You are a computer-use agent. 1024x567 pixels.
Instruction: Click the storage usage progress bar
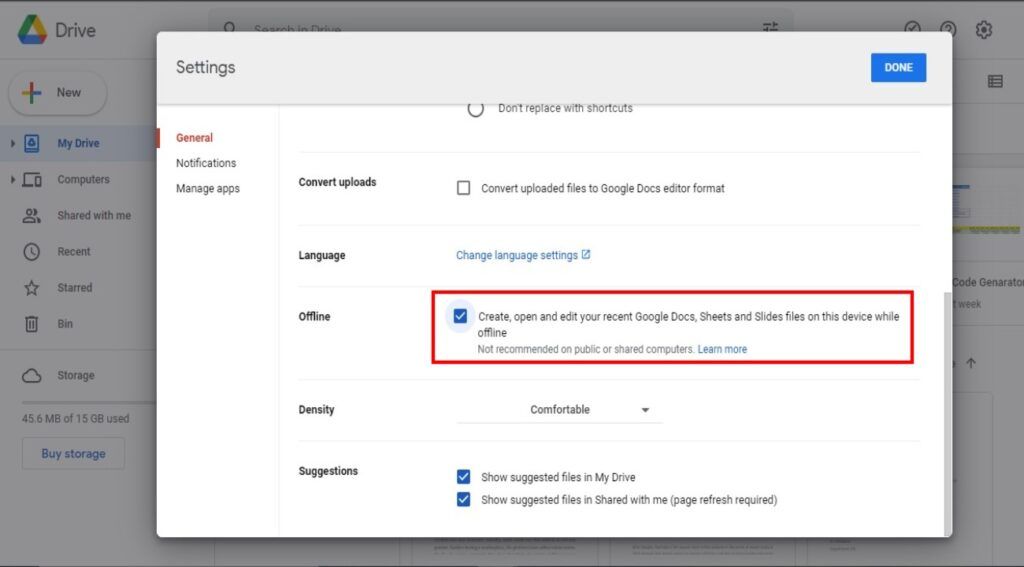point(88,402)
